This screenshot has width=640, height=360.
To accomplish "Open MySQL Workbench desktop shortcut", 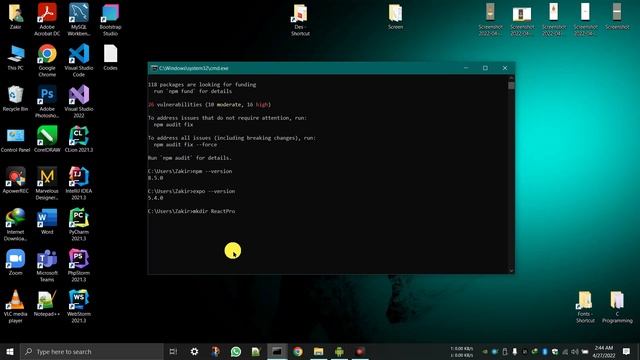I will click(79, 19).
